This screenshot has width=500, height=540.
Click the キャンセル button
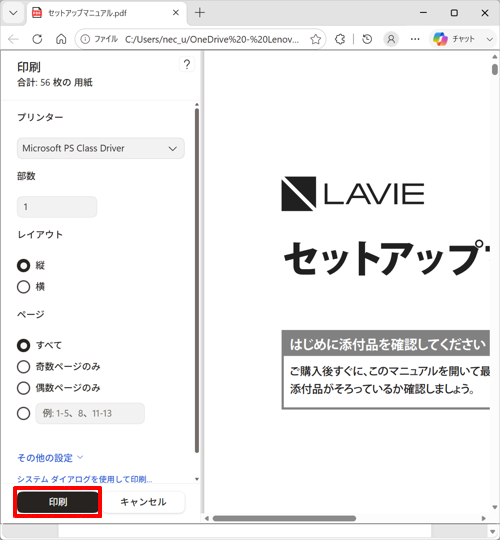[143, 502]
